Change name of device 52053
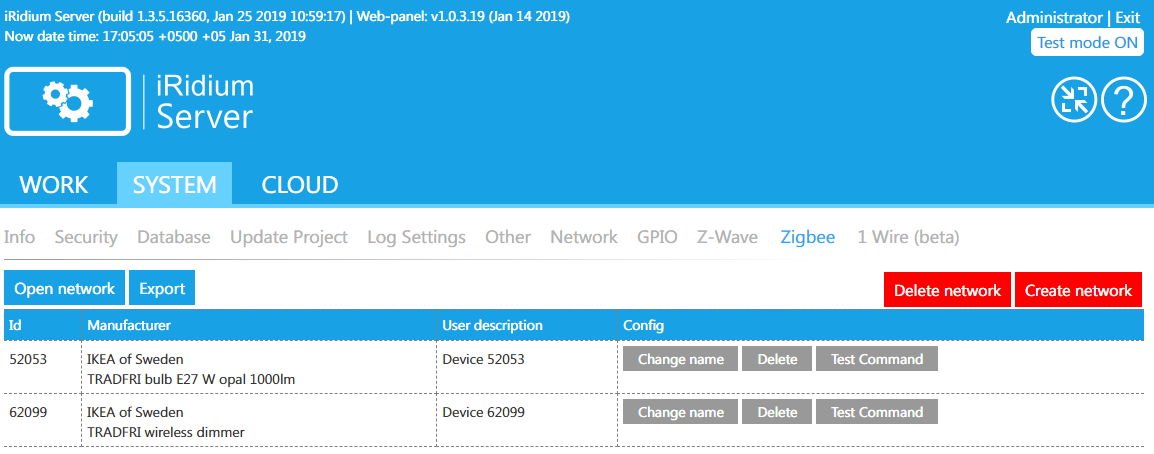Image resolution: width=1154 pixels, height=454 pixels. point(680,359)
